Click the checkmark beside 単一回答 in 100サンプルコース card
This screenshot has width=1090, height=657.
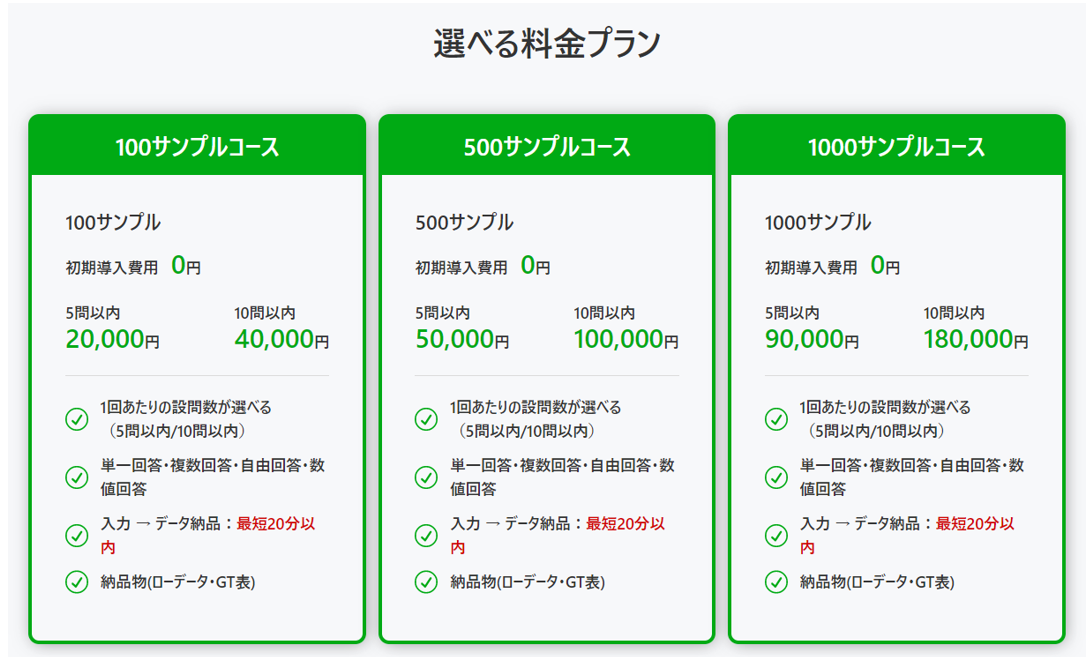(77, 477)
